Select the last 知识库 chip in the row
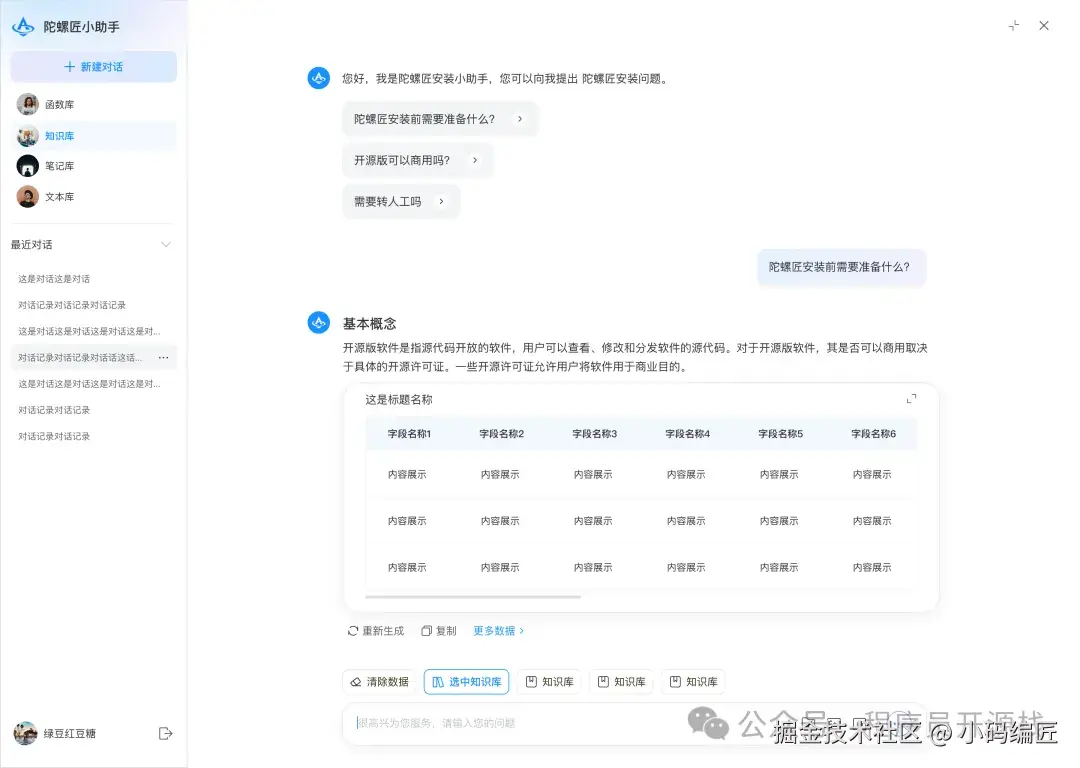 693,681
